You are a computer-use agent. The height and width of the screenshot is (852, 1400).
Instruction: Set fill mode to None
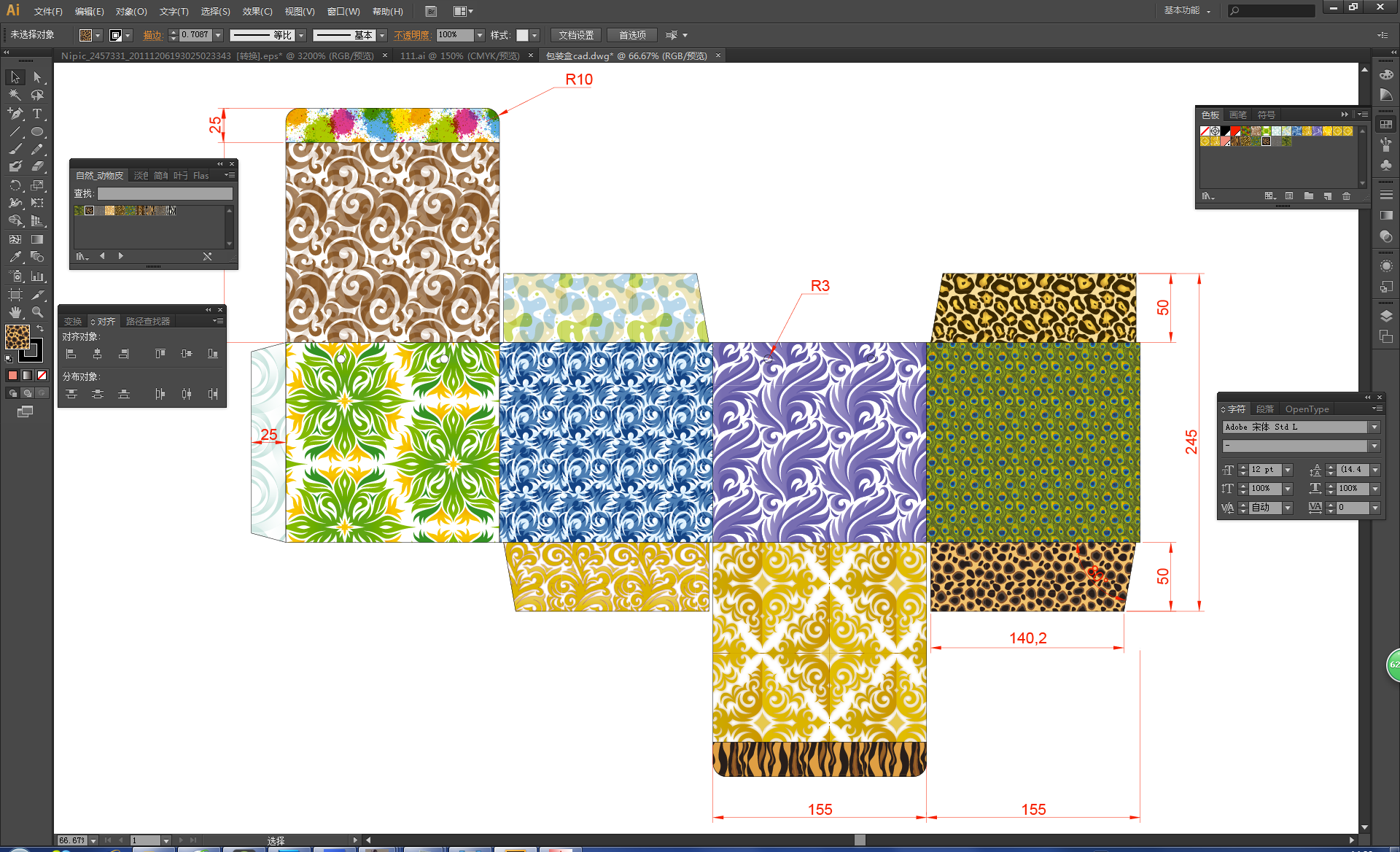pyautogui.click(x=42, y=375)
